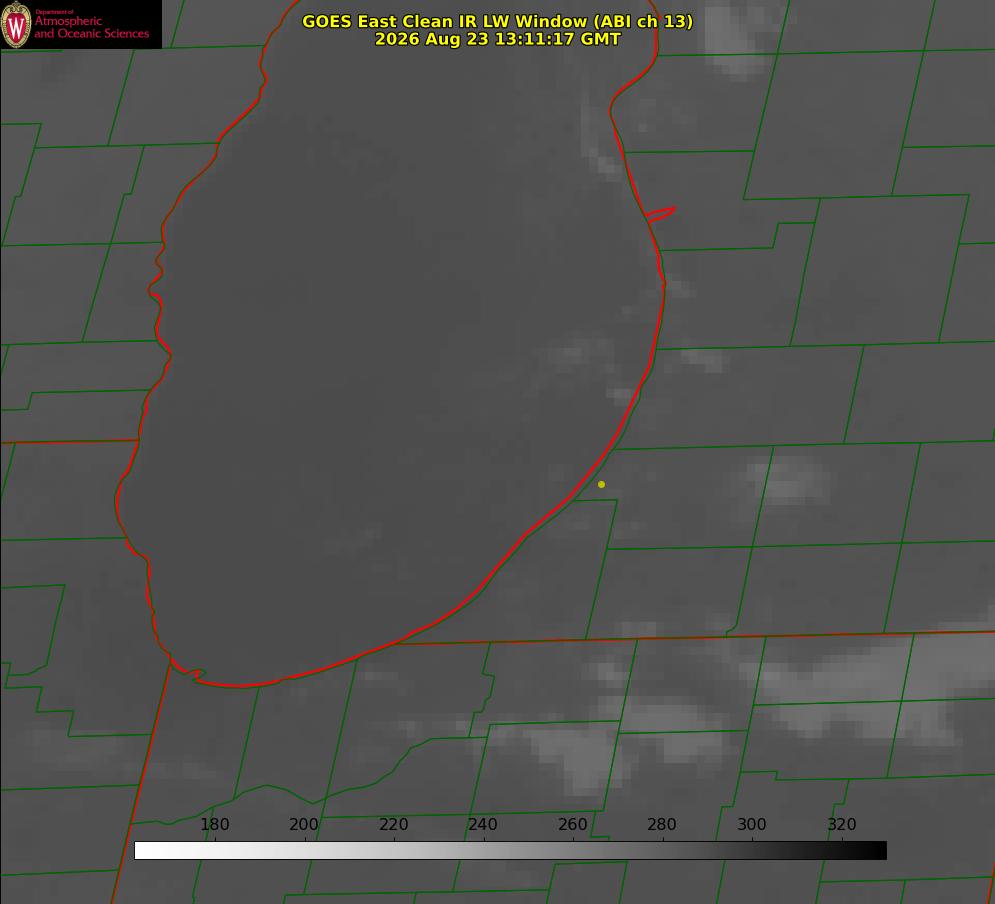
Task: Click the small red inlet at the lake's southern tip
Action: 190,672
